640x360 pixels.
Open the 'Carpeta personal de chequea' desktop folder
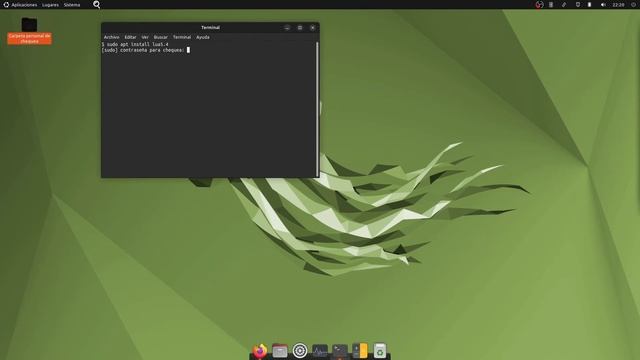[29, 31]
